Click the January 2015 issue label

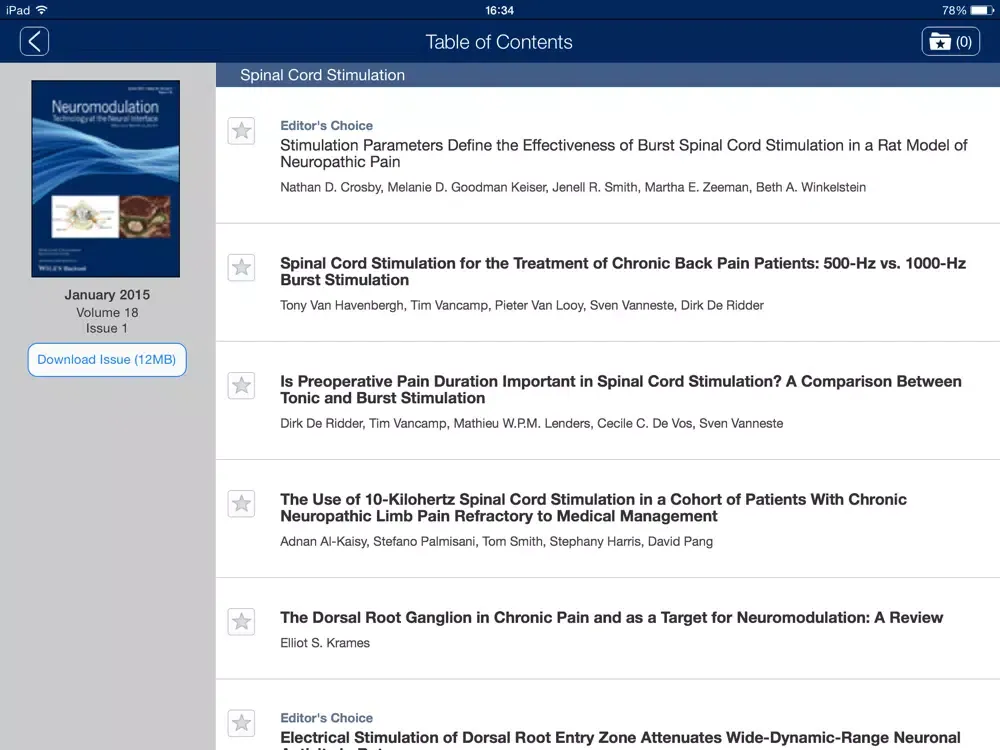coord(107,295)
